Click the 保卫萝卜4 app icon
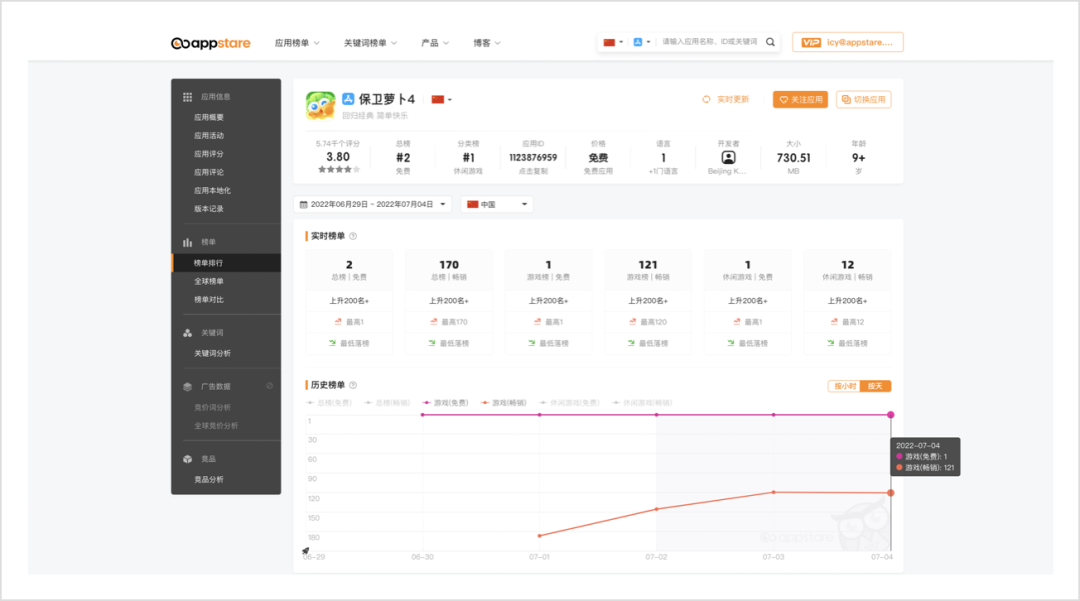 pos(320,105)
